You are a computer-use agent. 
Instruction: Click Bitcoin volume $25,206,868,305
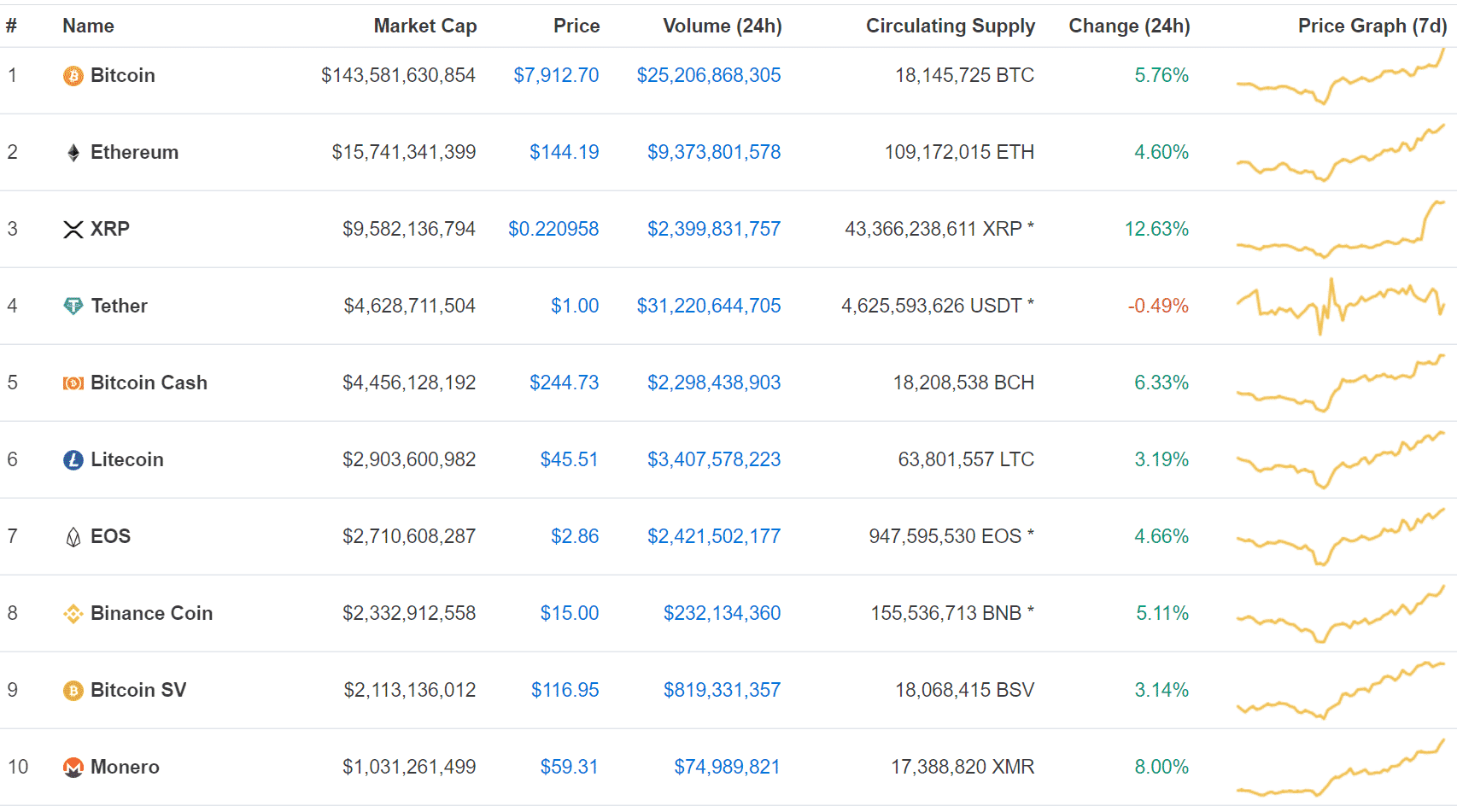point(709,75)
